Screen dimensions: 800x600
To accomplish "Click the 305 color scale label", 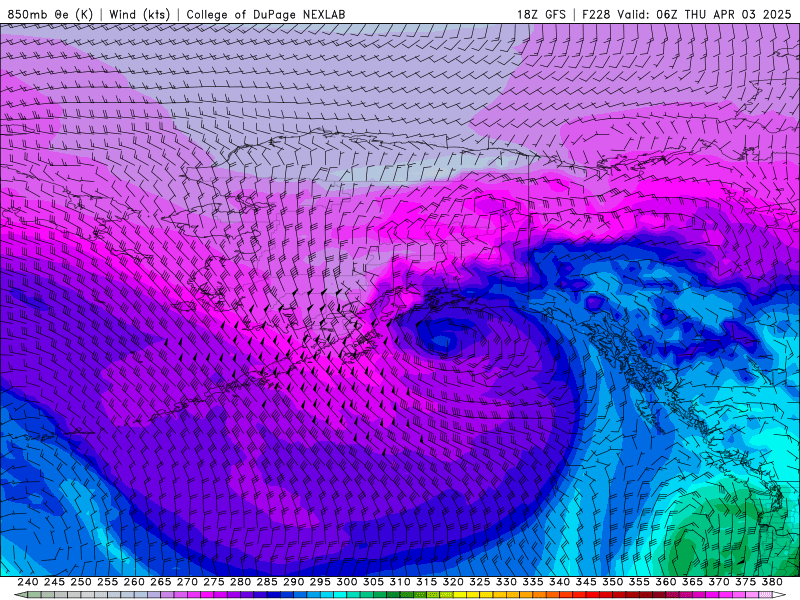I will 373,582.
